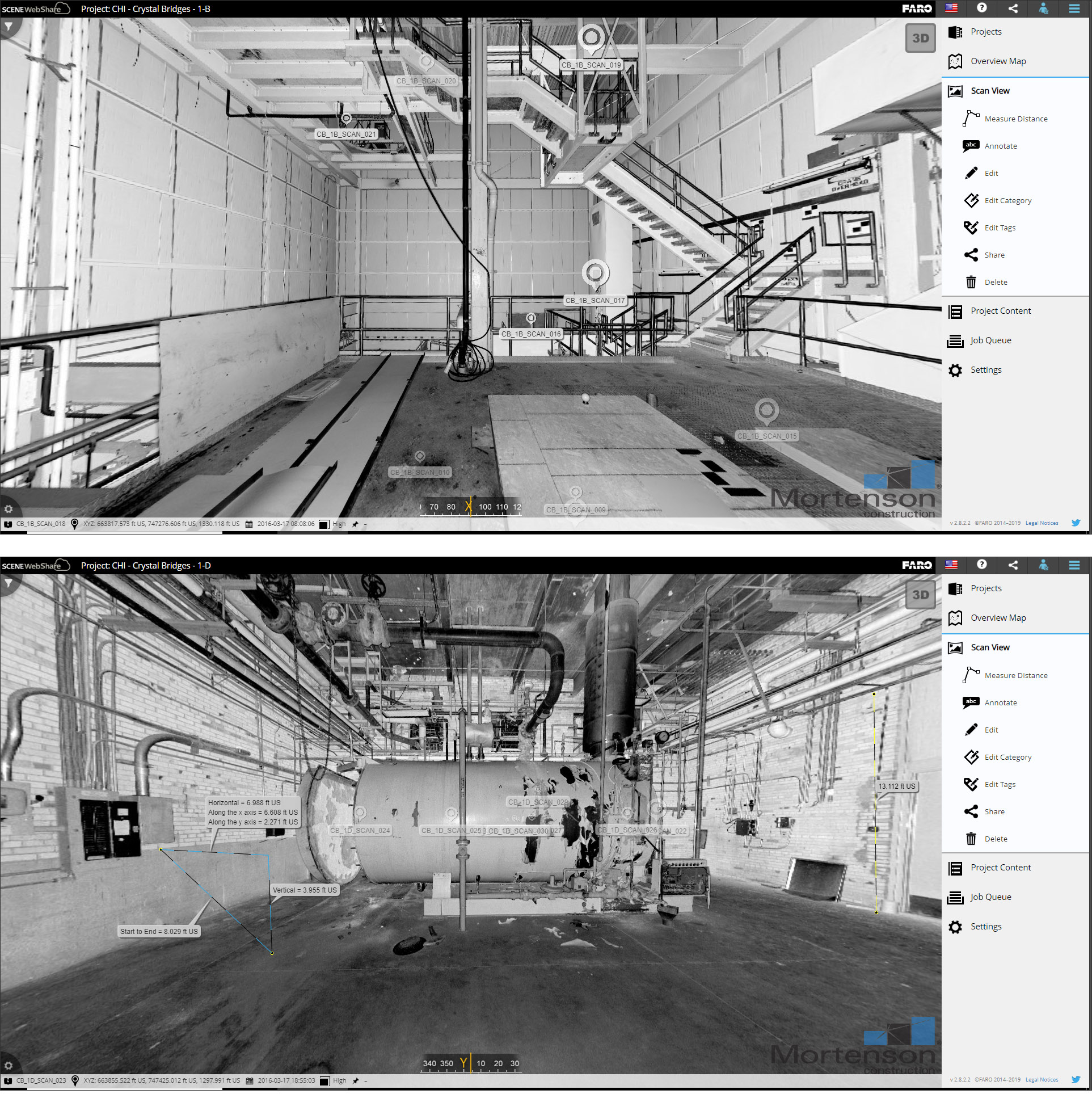Open High quality selector in 1-B status bar

point(333,524)
